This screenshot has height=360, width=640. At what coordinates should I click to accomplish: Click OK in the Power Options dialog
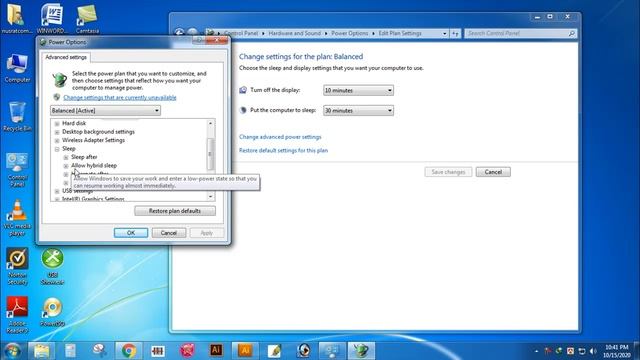click(x=131, y=233)
